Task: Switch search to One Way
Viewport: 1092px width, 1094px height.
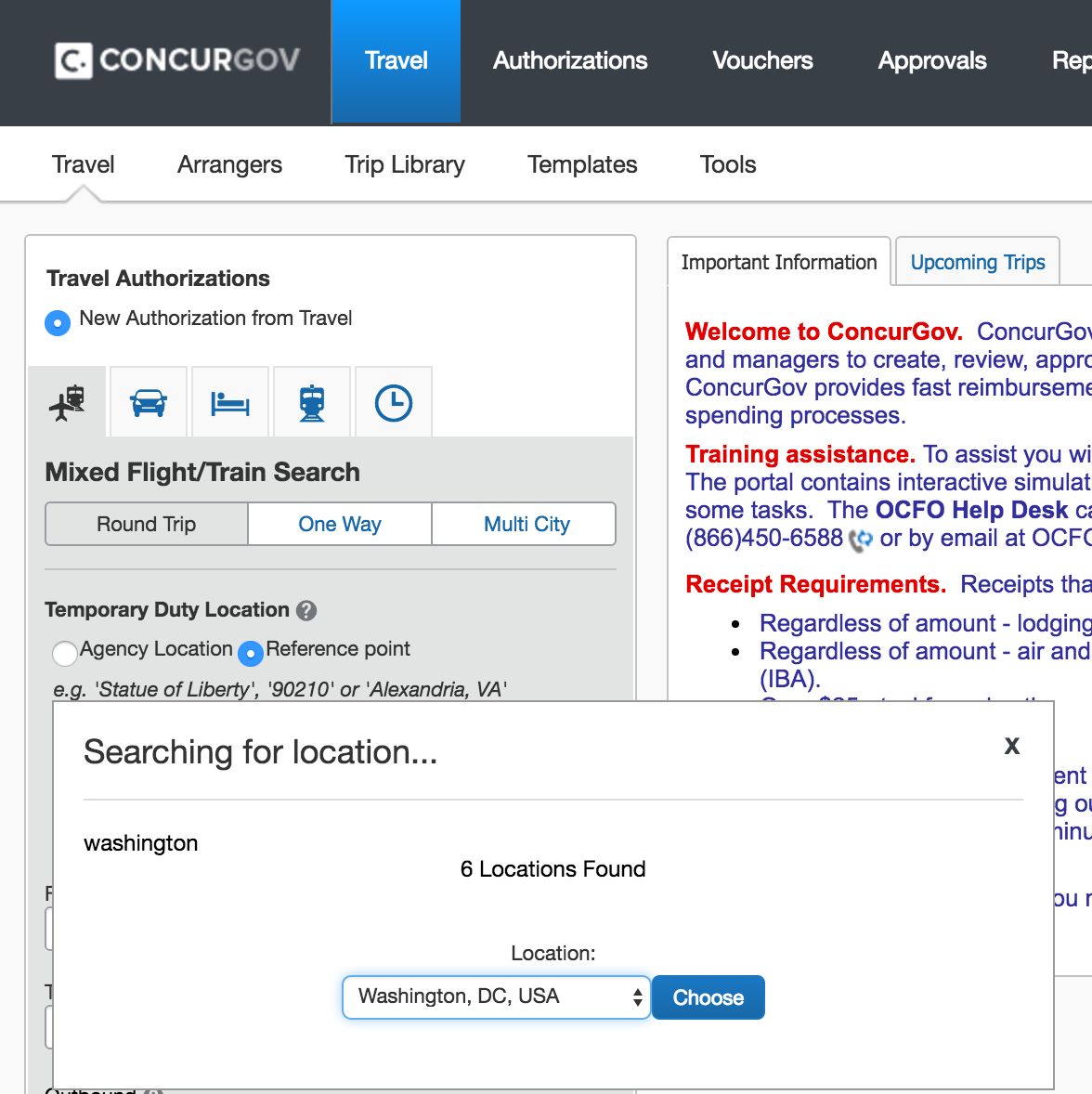Action: (340, 525)
